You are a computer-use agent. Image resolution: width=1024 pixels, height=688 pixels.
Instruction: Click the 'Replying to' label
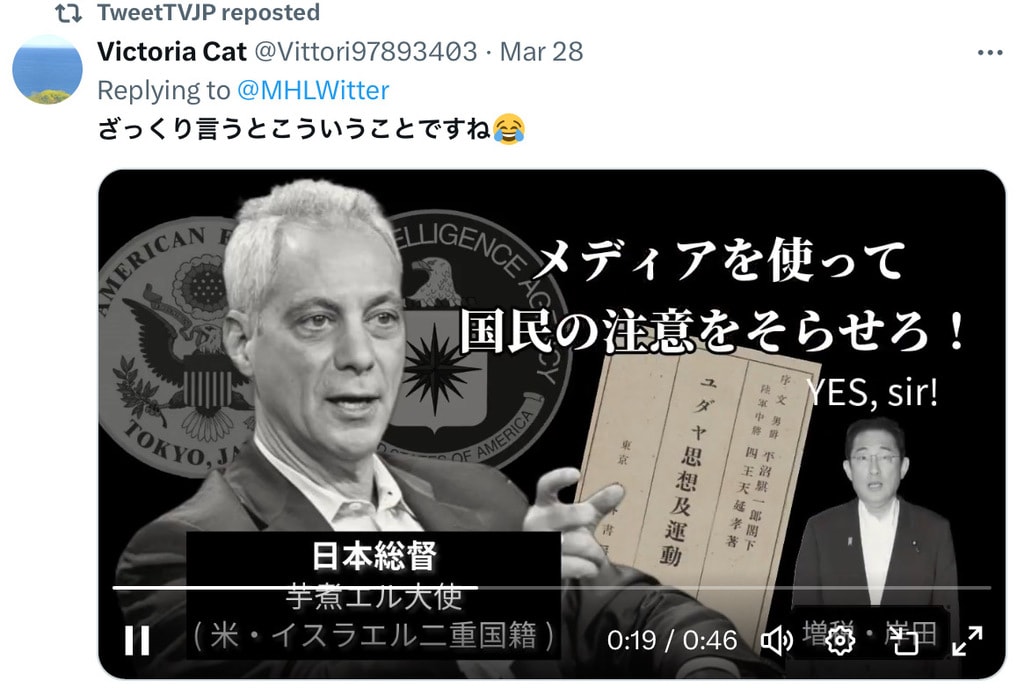pos(164,90)
